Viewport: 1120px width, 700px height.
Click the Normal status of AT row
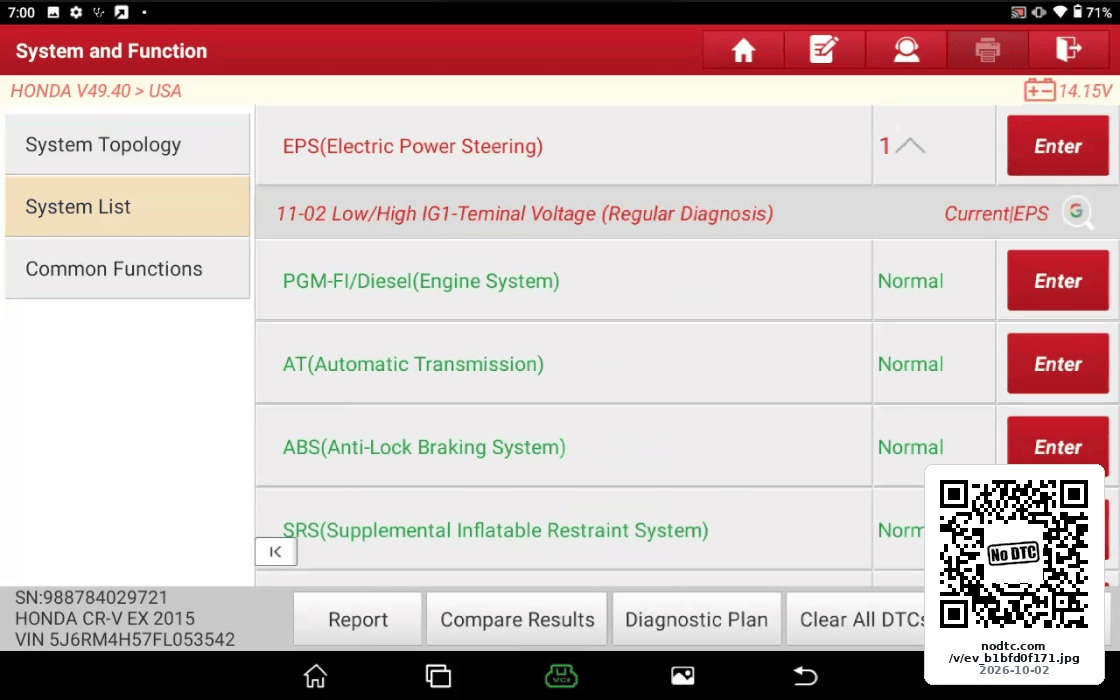click(x=911, y=364)
